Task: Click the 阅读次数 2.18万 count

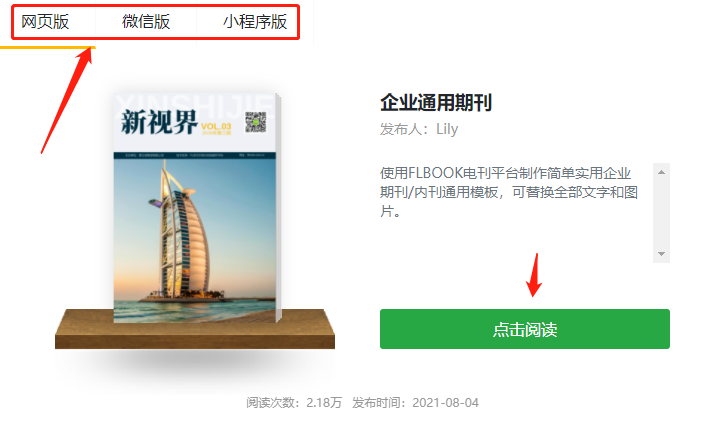Action: (x=294, y=403)
